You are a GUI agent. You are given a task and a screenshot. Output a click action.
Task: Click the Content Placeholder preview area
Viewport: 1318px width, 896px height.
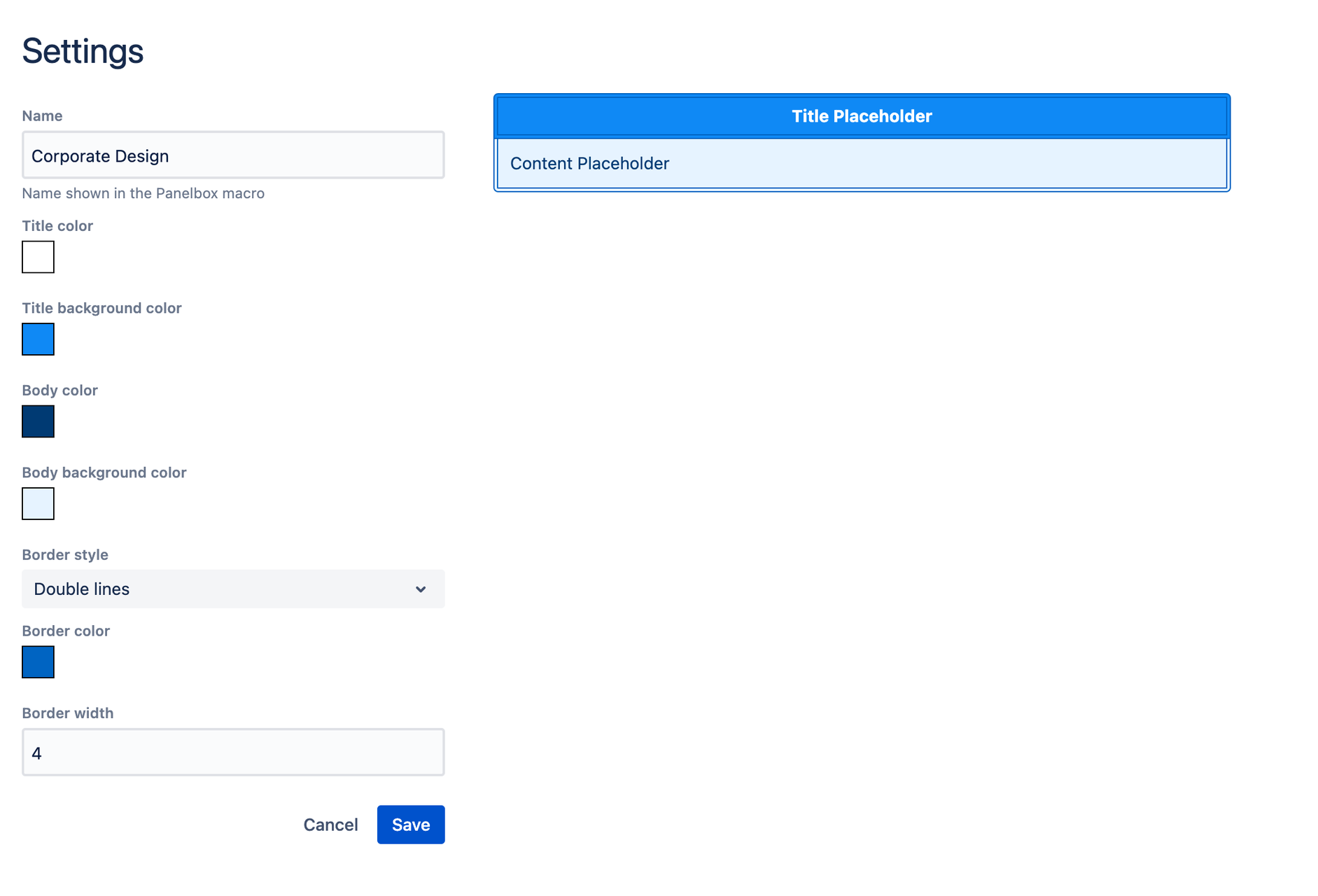point(861,163)
